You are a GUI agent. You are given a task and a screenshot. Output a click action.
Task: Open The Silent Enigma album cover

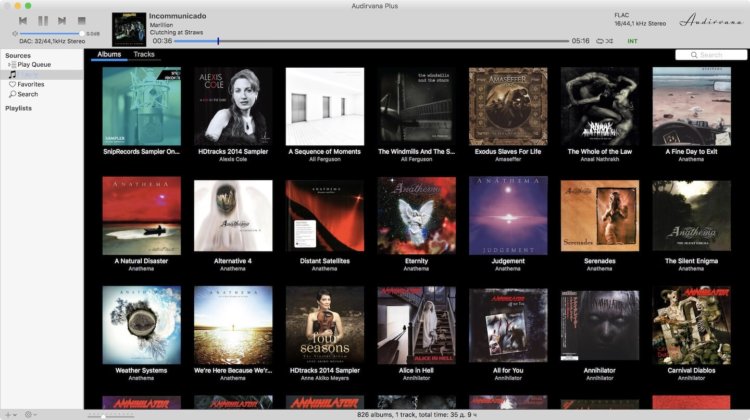(x=692, y=216)
